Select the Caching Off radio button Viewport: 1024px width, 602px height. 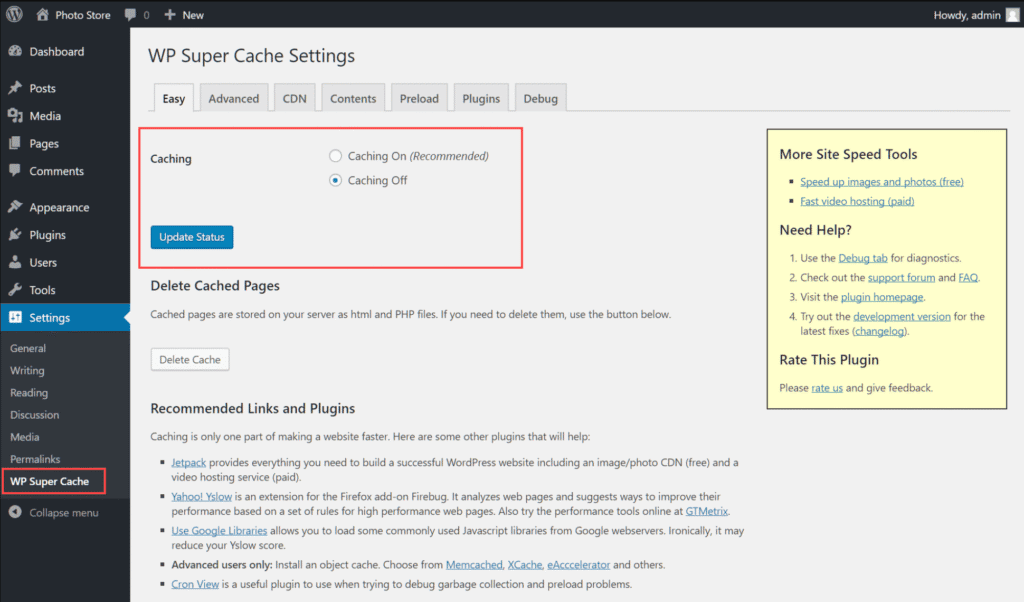tap(336, 181)
